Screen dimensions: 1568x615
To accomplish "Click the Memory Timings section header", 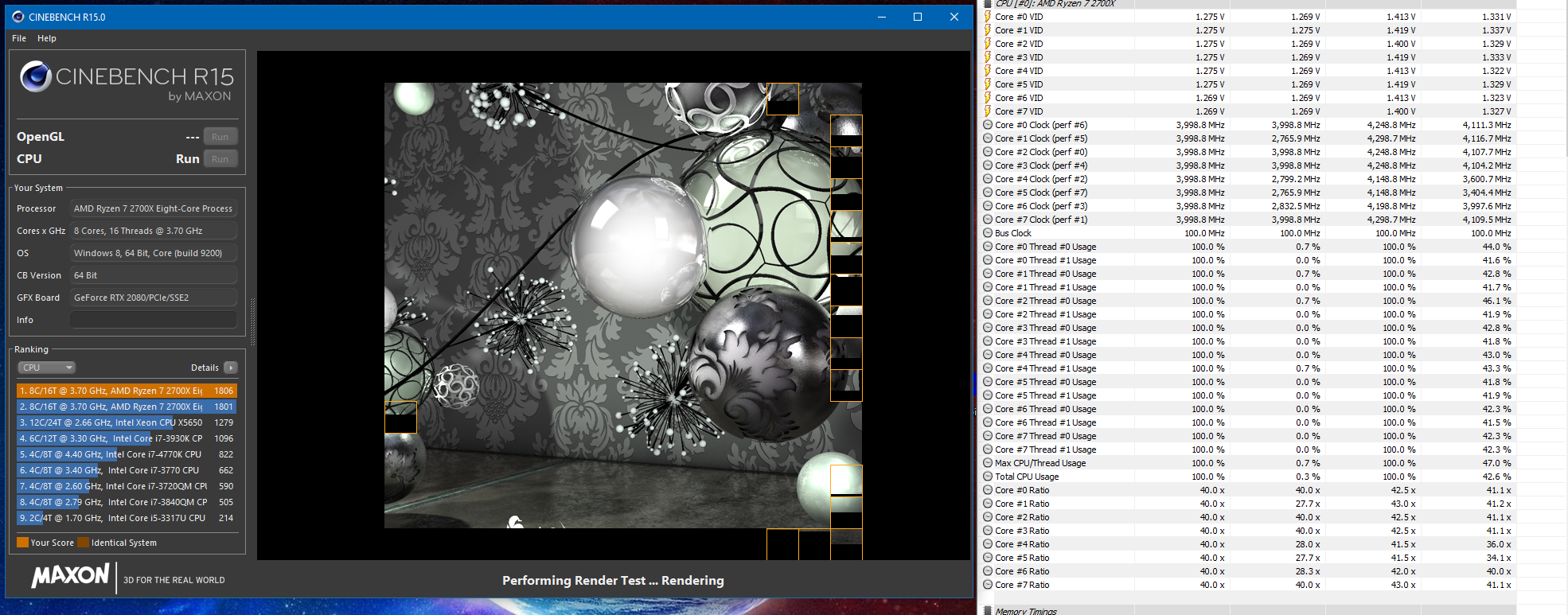I will (1026, 611).
